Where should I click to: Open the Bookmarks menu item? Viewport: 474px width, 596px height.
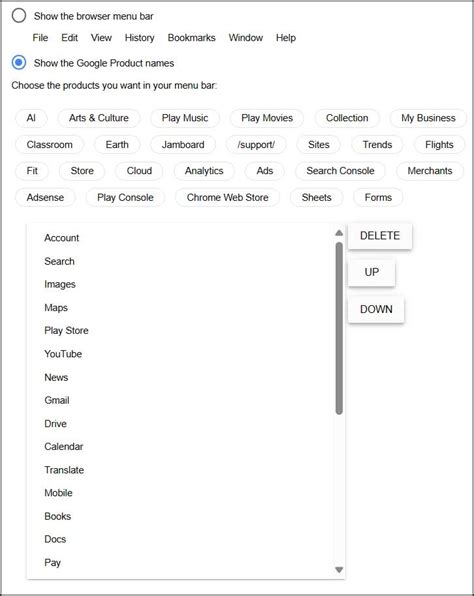192,38
